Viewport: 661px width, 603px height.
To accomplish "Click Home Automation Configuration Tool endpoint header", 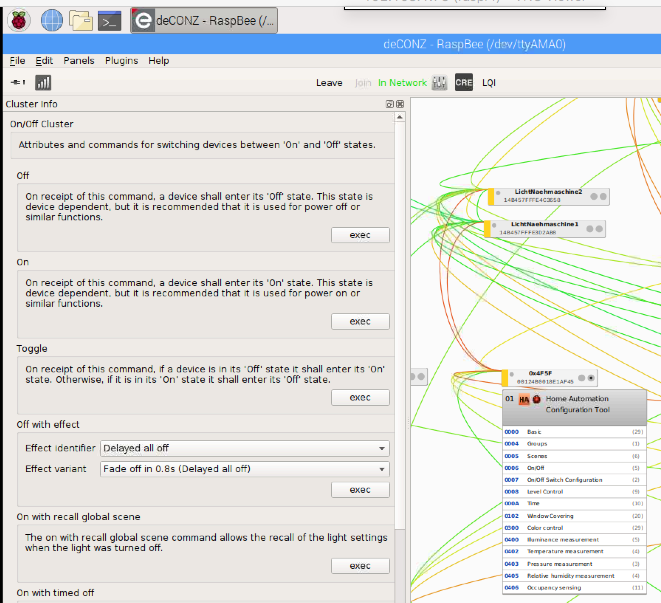I will 574,407.
